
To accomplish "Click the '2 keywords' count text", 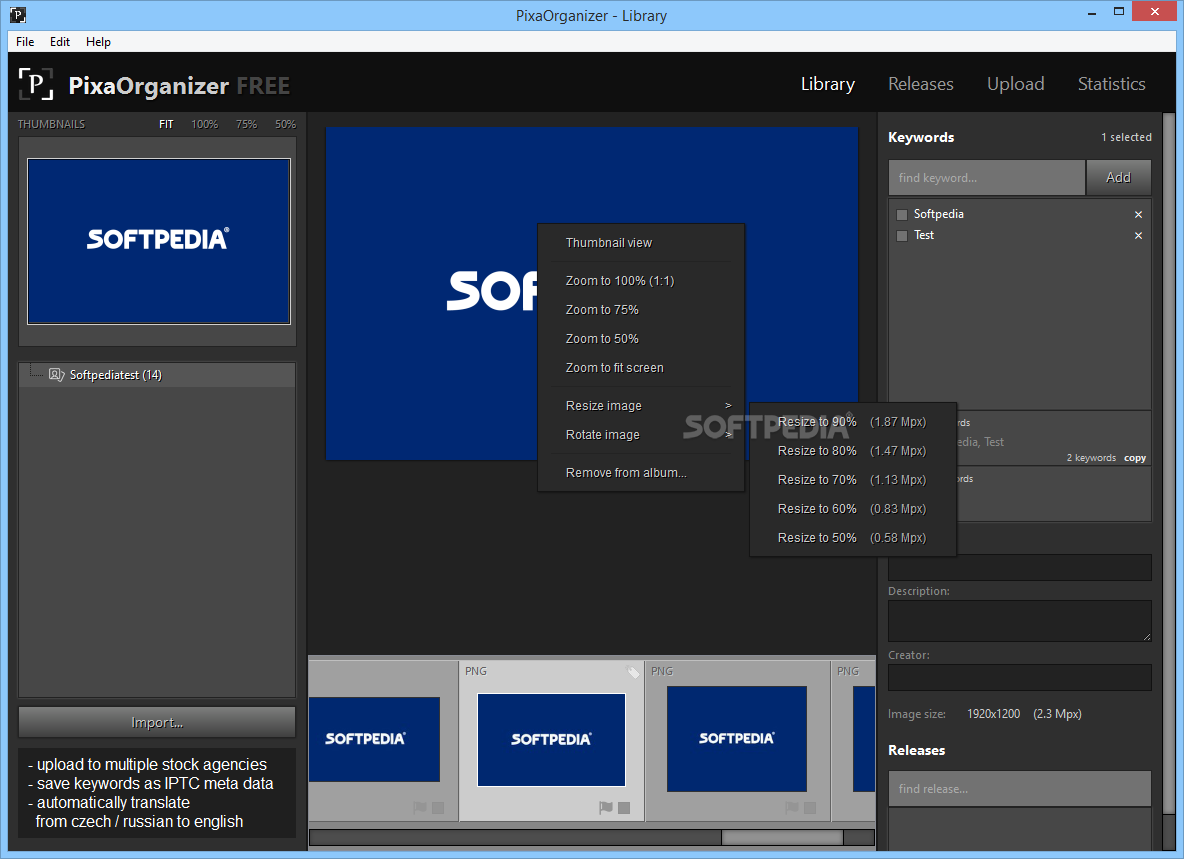I will (1091, 458).
